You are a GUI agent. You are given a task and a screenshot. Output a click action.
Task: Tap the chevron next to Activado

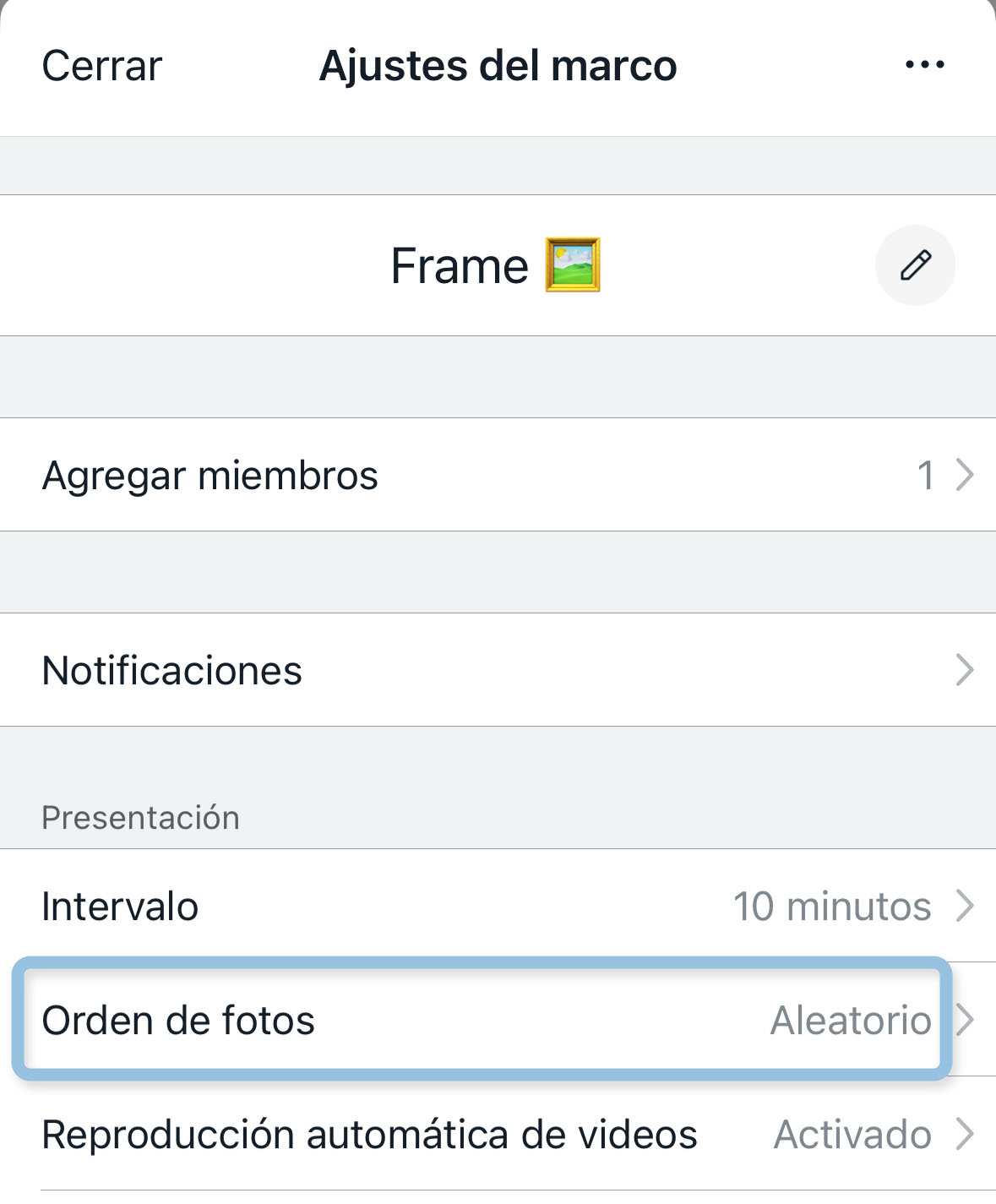coord(965,1134)
